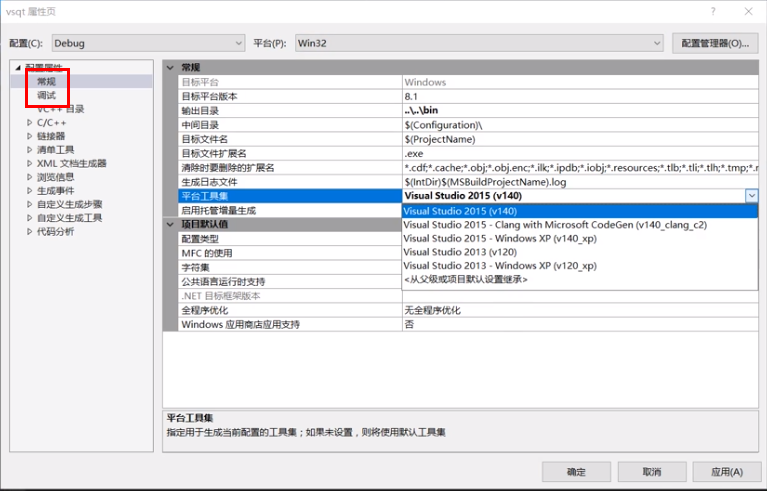This screenshot has height=491, width=767.
Task: Expand the 生成事件 tree node
Action: click(29, 190)
